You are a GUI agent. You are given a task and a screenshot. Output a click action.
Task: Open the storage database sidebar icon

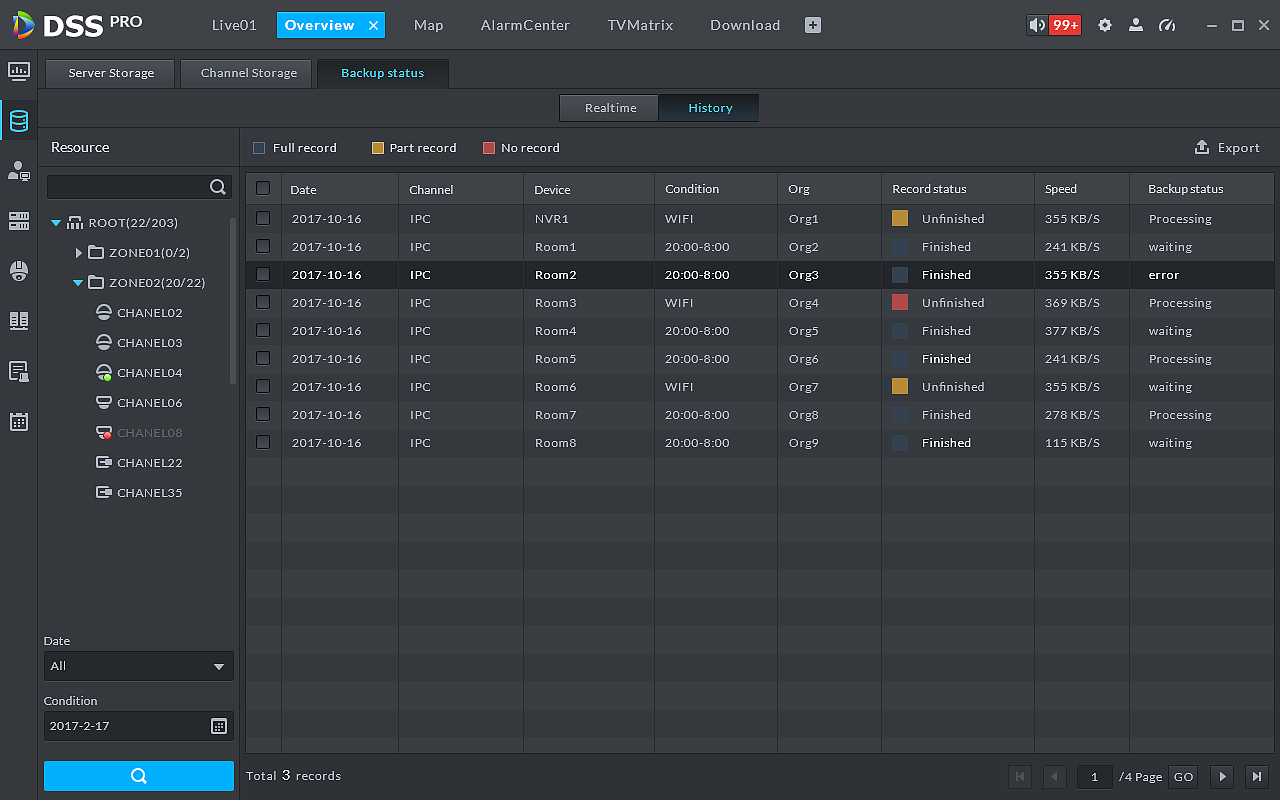18,122
